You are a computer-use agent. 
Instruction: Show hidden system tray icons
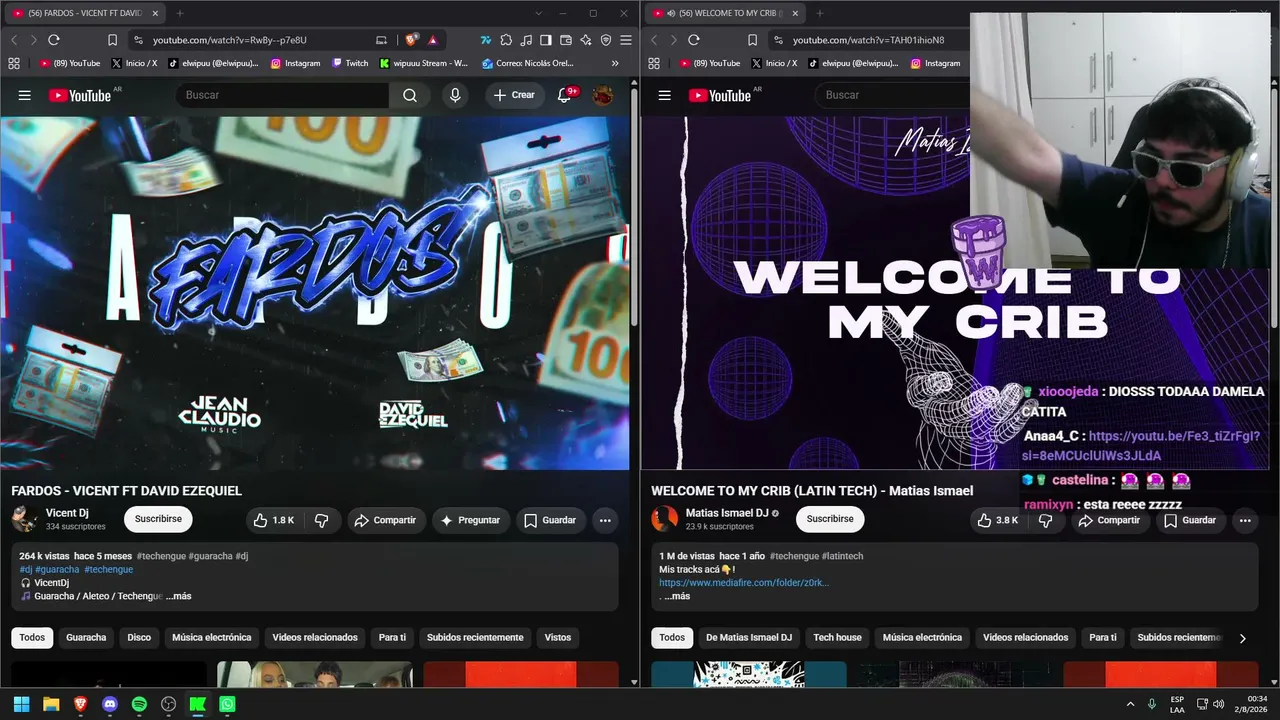tap(1131, 704)
